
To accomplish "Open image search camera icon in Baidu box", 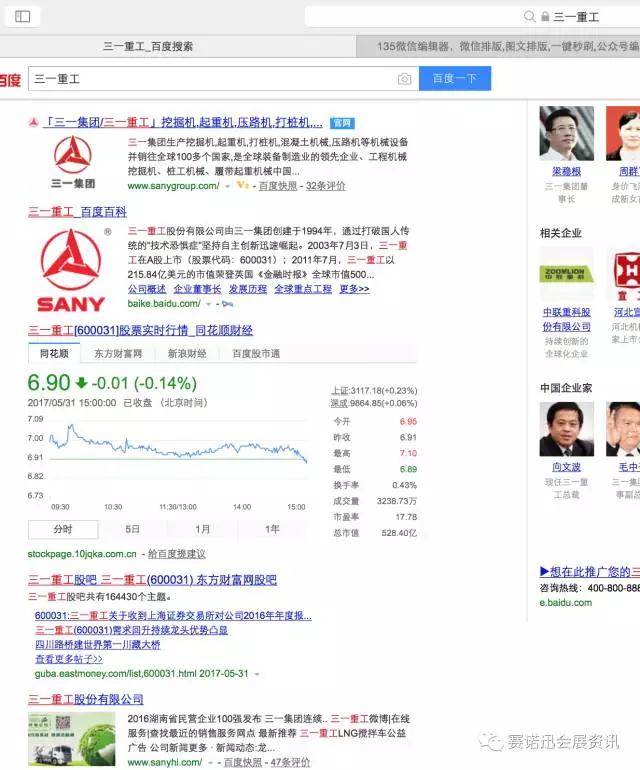I will (404, 79).
